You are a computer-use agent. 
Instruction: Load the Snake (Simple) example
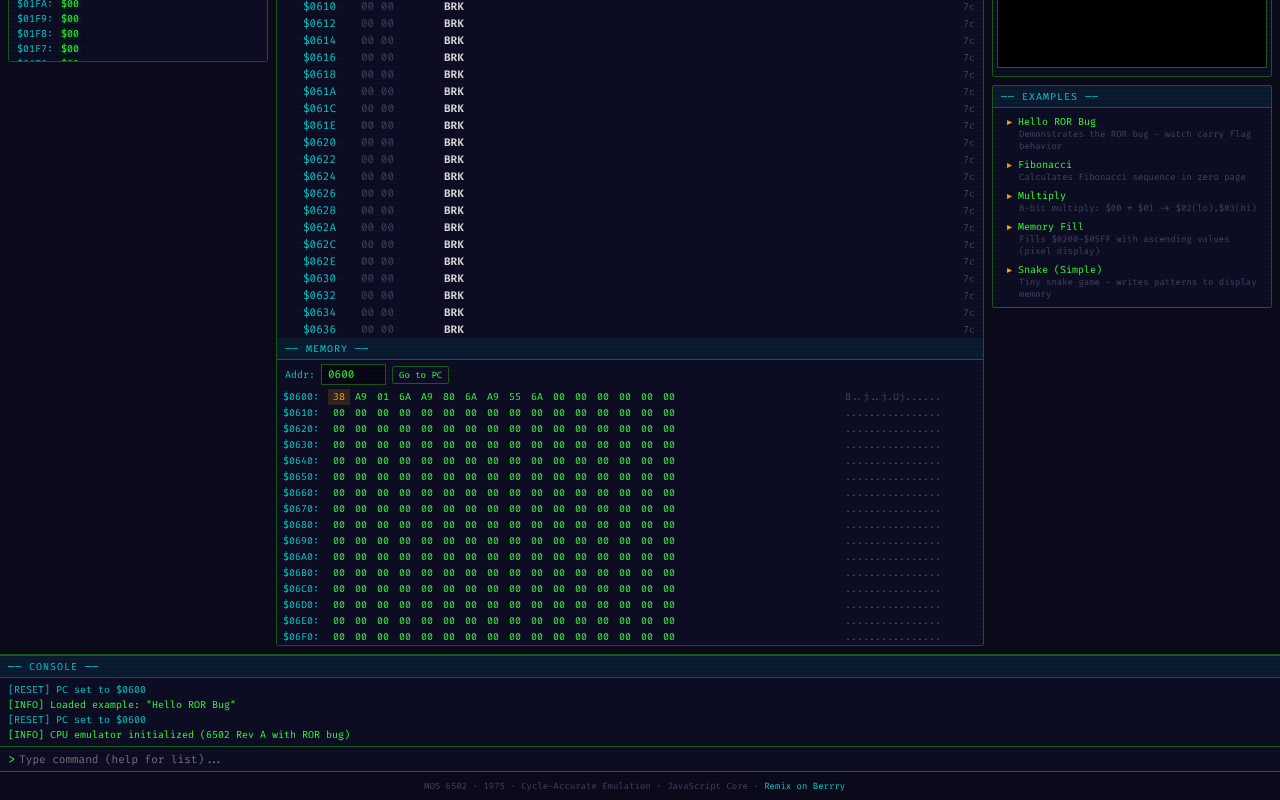click(x=1132, y=282)
